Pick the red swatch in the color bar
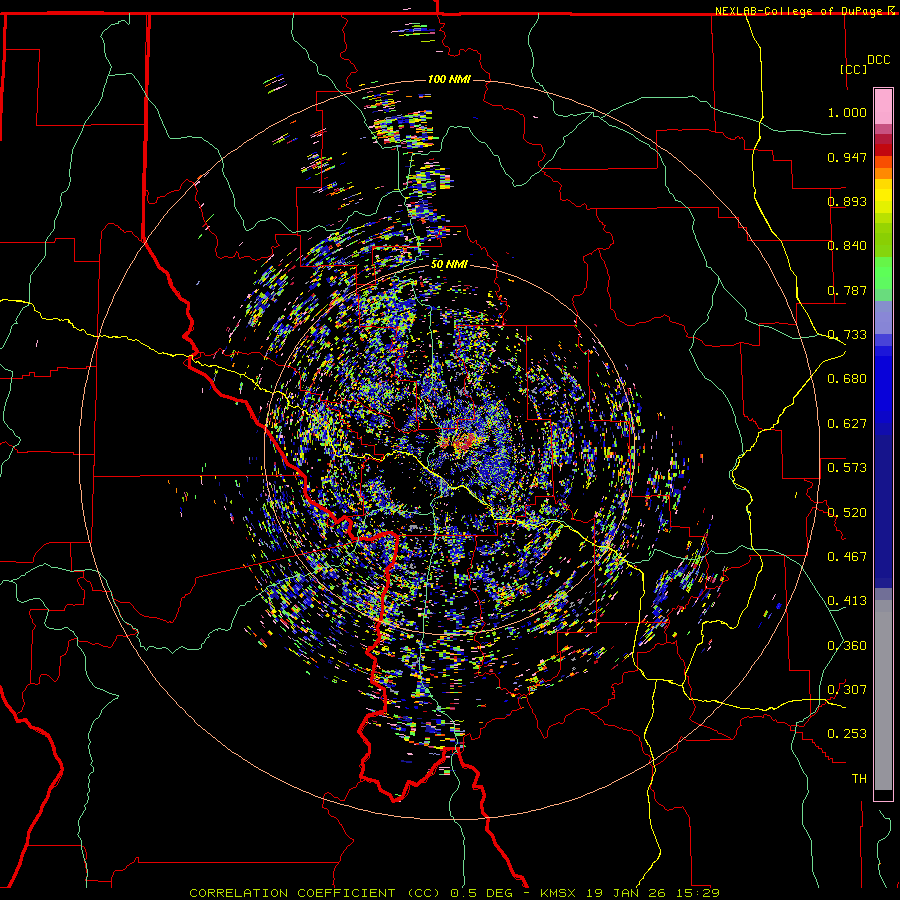 [x=883, y=149]
